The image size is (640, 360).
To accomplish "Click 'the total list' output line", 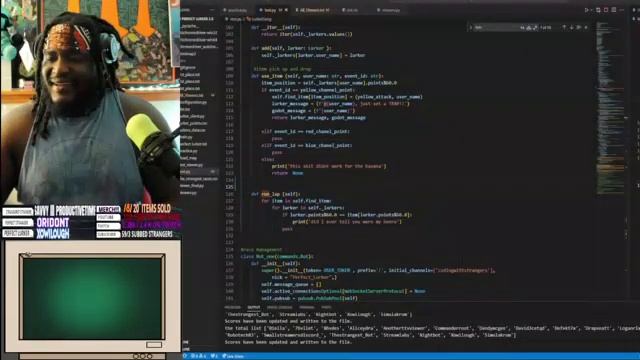I will (x=432, y=328).
